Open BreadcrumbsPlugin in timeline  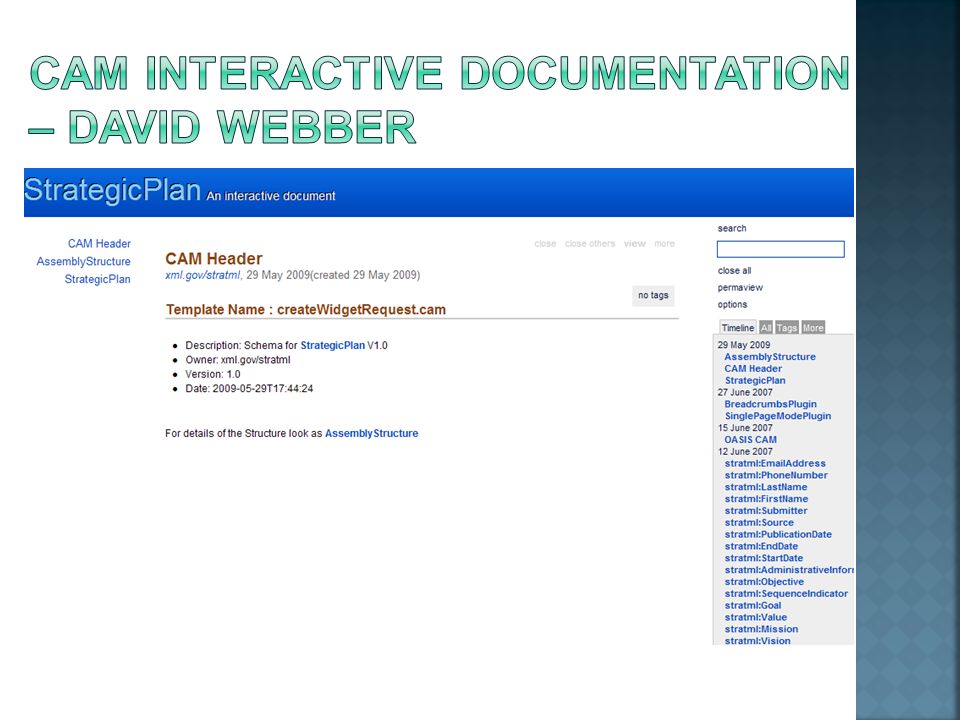point(770,404)
